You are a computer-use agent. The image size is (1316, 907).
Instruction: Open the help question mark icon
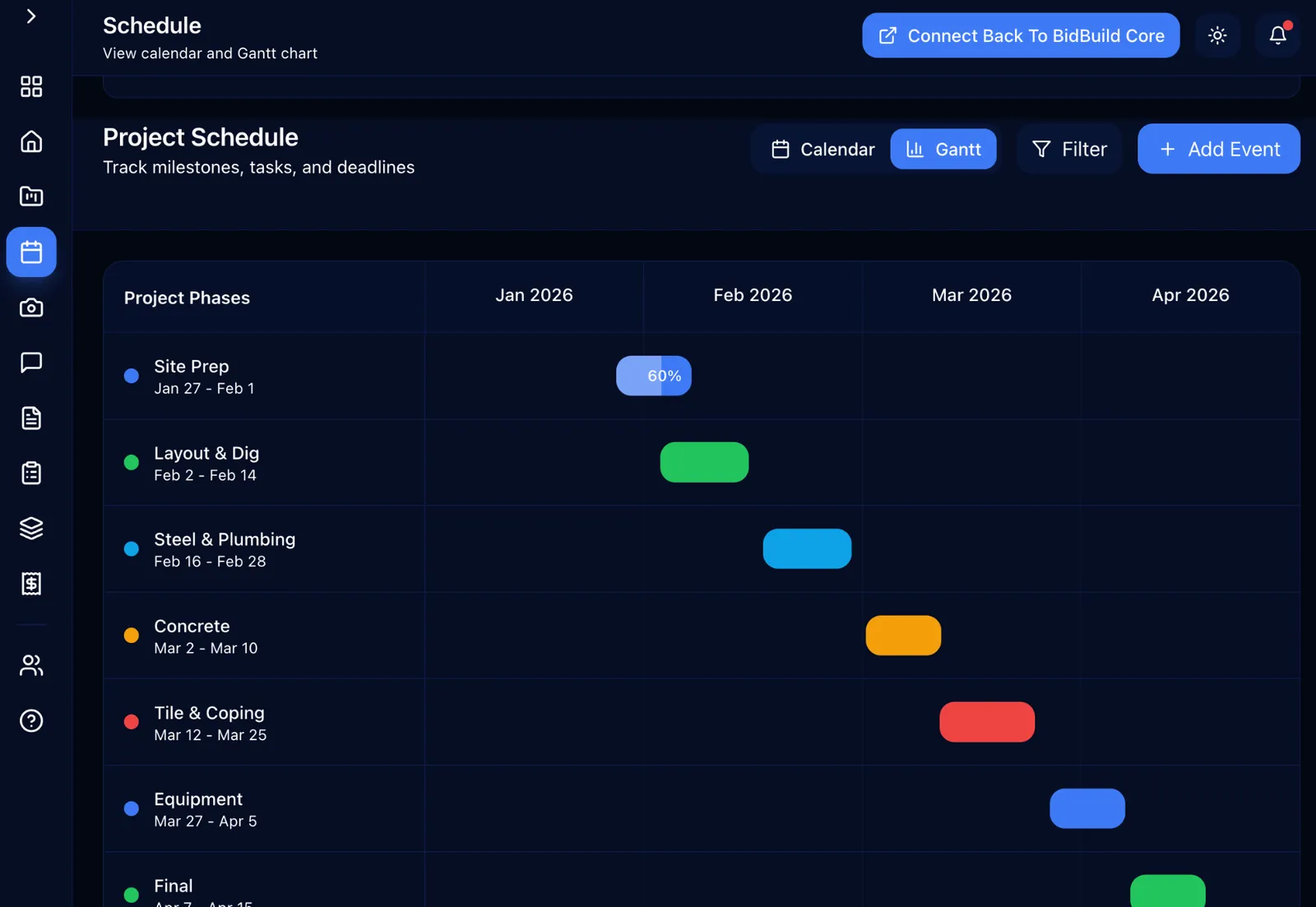click(31, 720)
